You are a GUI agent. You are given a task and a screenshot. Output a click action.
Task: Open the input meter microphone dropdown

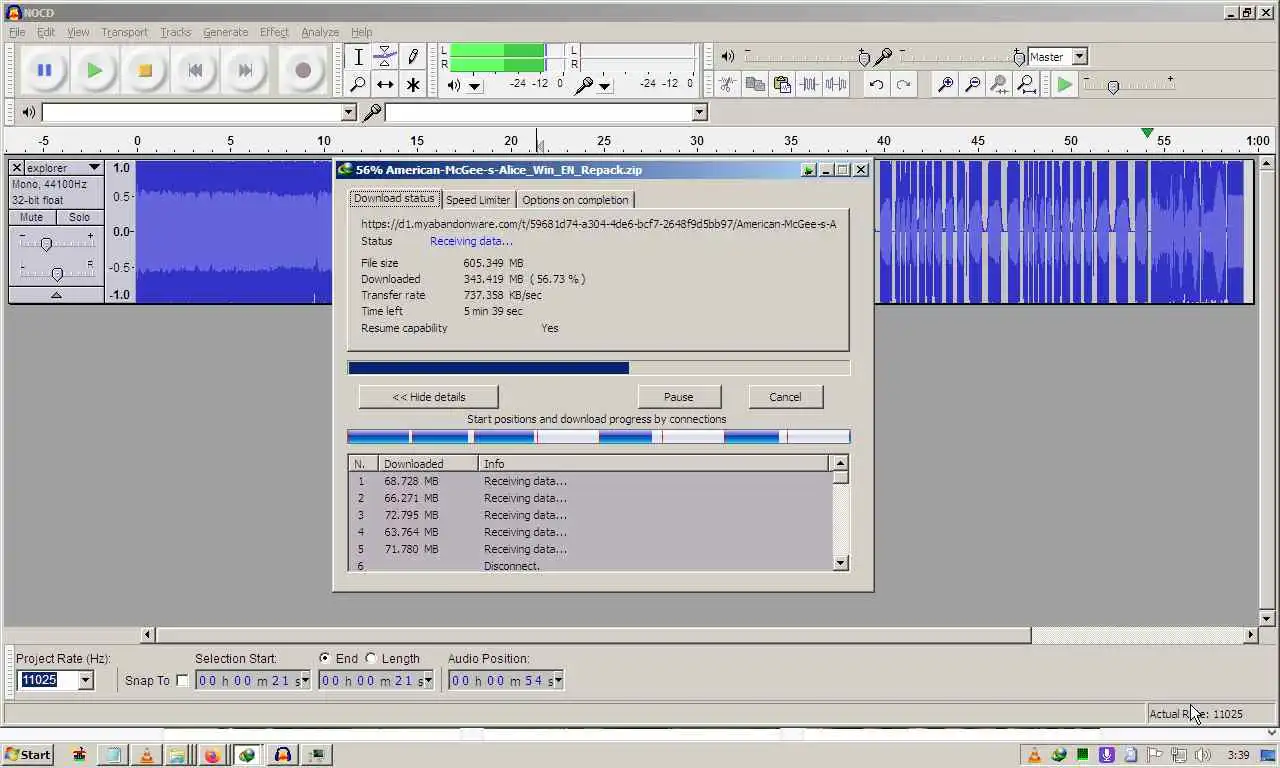[x=605, y=86]
